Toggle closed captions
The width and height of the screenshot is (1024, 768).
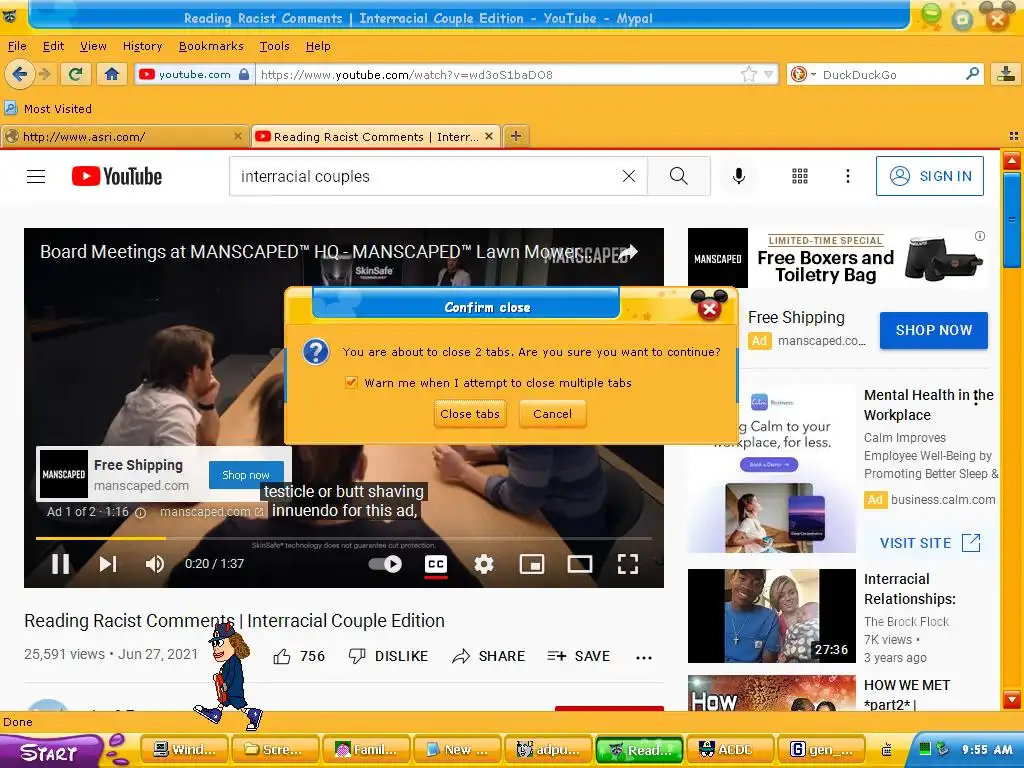(x=436, y=564)
